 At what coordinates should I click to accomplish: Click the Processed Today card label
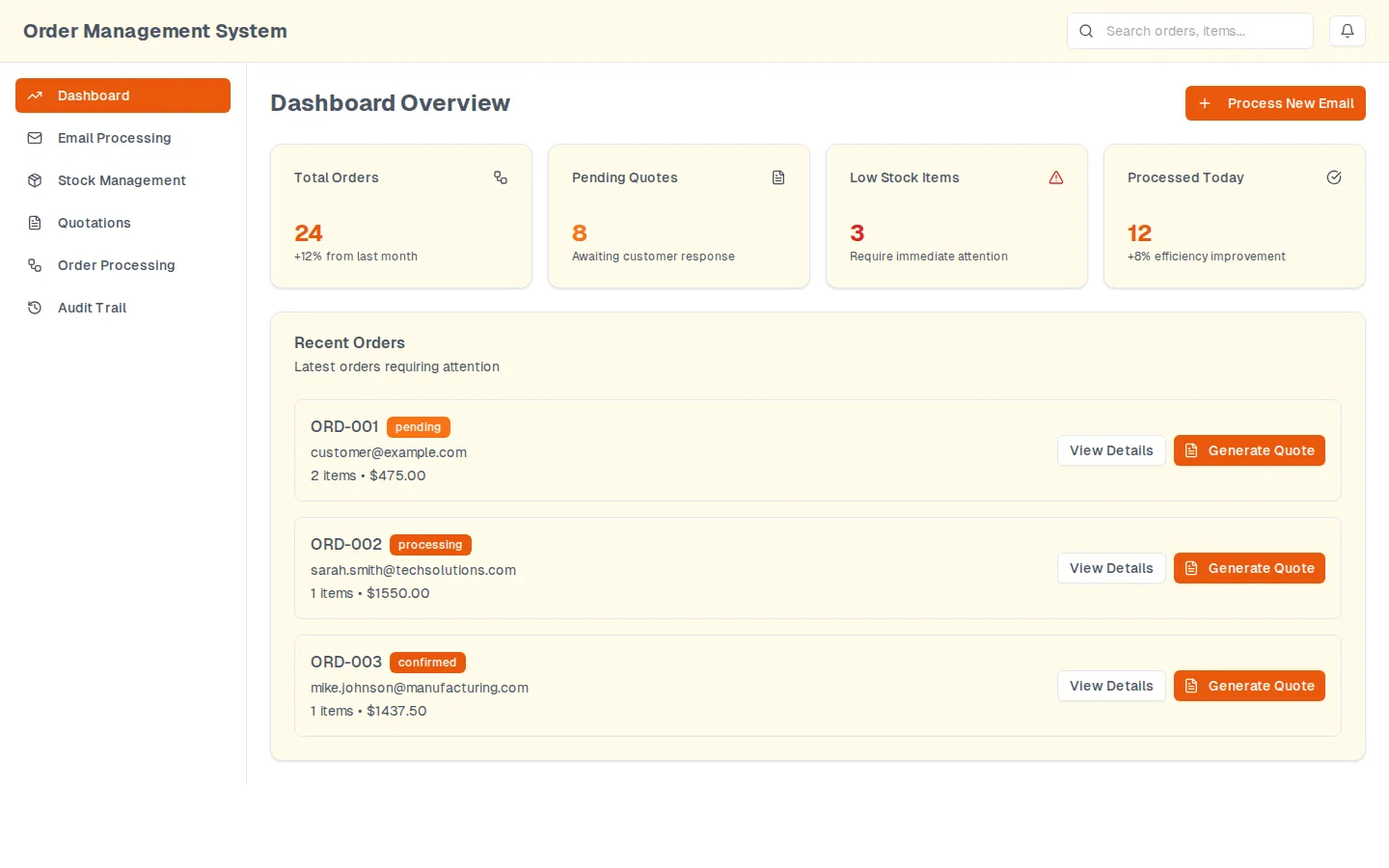1185,177
